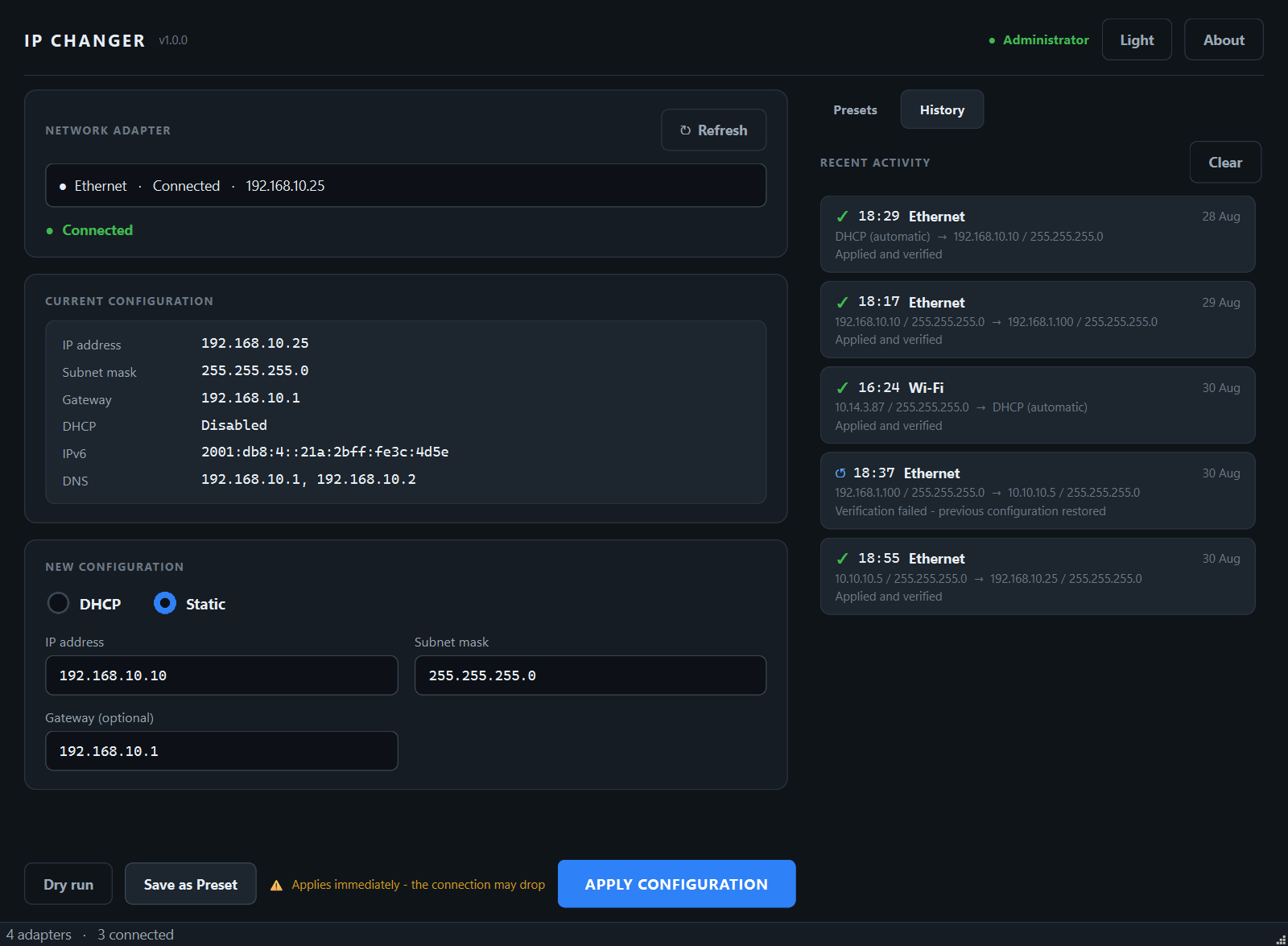The image size is (1288, 946).
Task: Click the current IP value 192.168.10.25
Action: click(255, 343)
